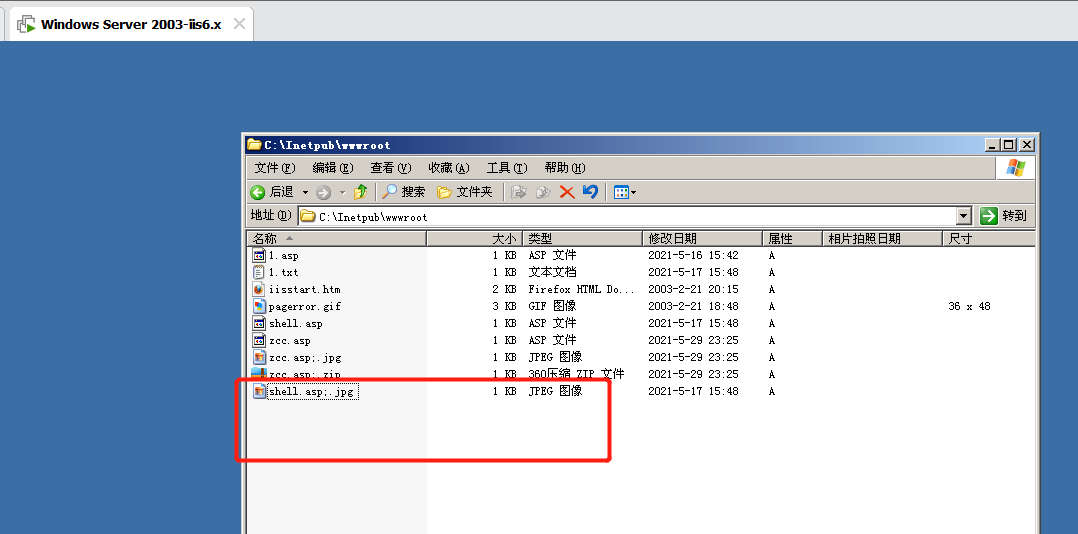
Task: Select the file name iisstart.htm
Action: [305, 289]
